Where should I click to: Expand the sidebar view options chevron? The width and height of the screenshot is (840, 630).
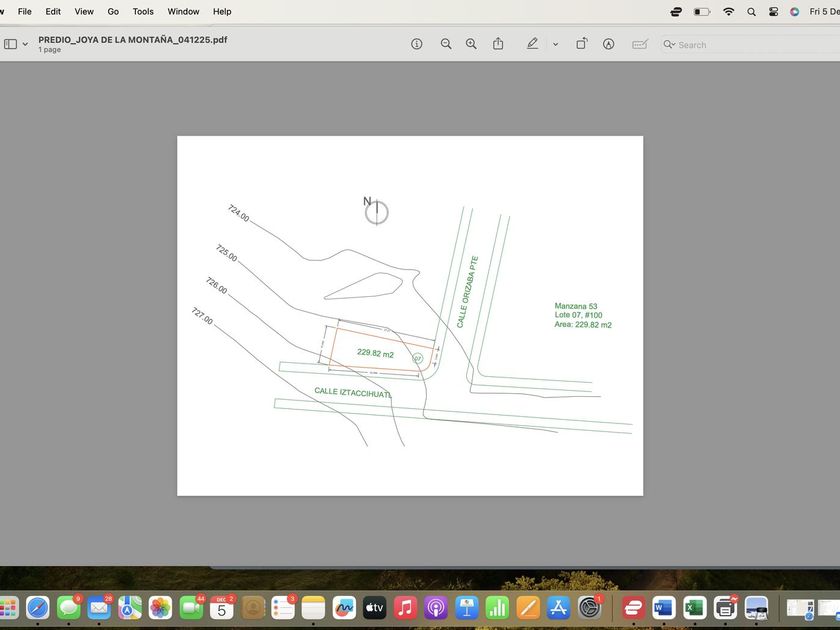(25, 44)
